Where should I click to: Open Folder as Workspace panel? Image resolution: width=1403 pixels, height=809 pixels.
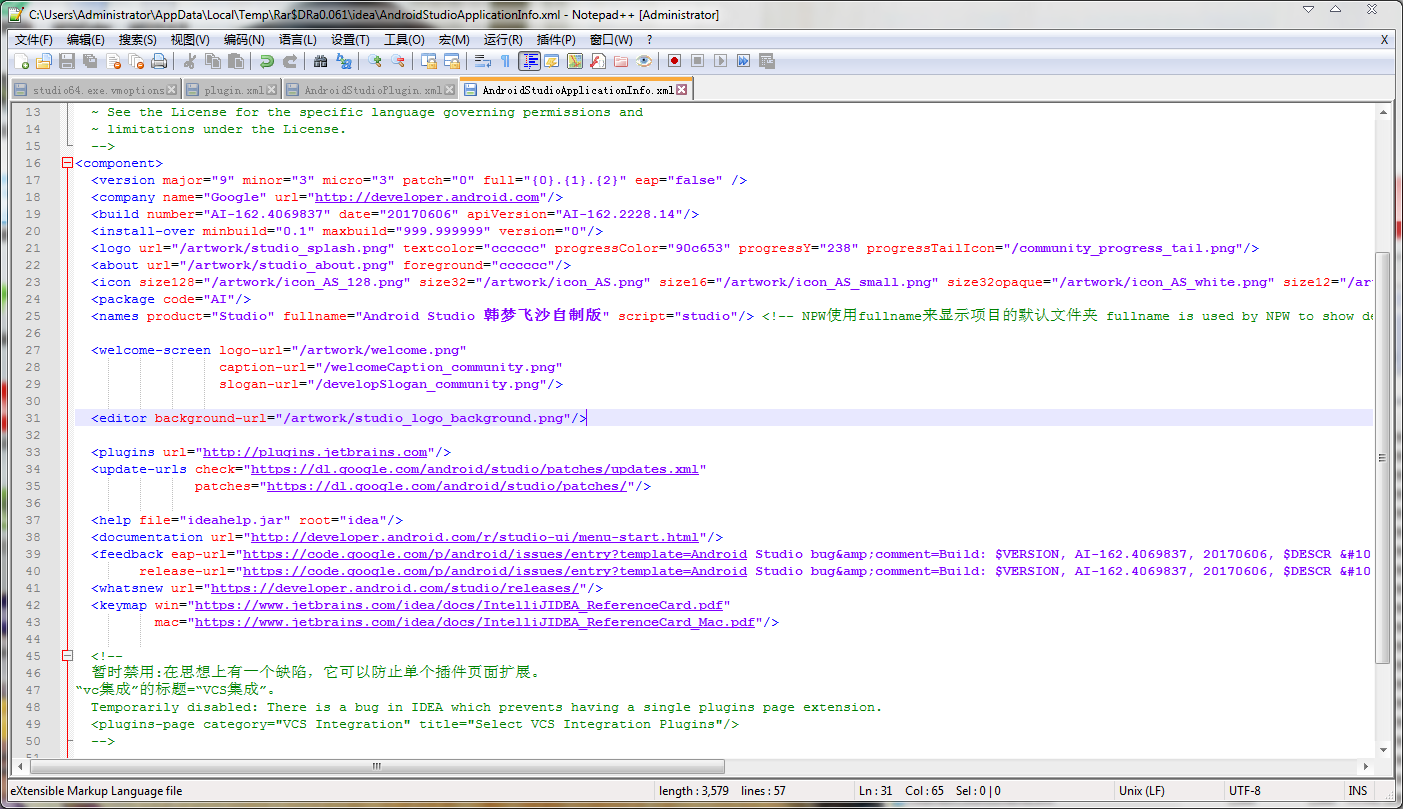(x=621, y=62)
